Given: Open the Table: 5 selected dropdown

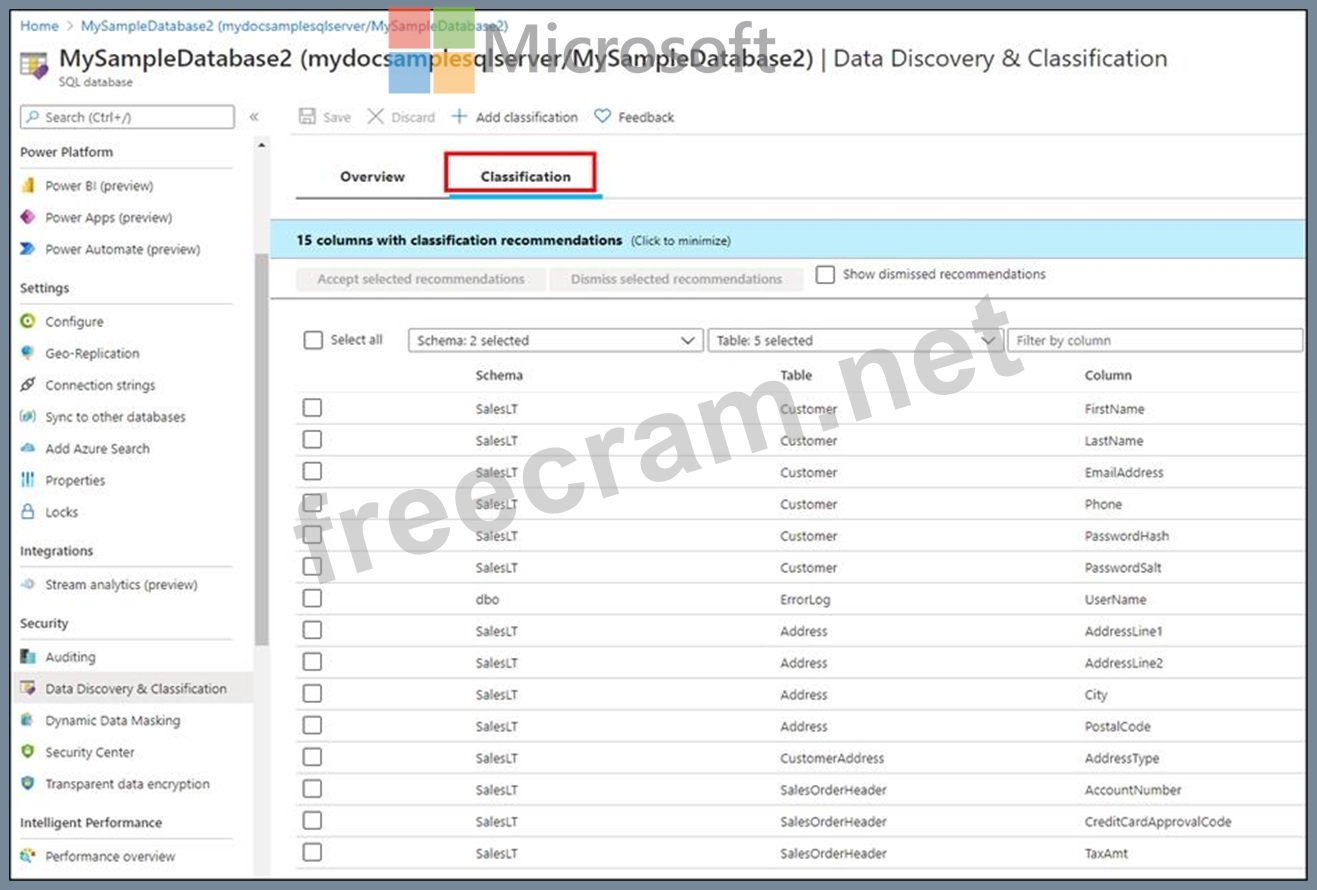Looking at the screenshot, I should coord(855,341).
